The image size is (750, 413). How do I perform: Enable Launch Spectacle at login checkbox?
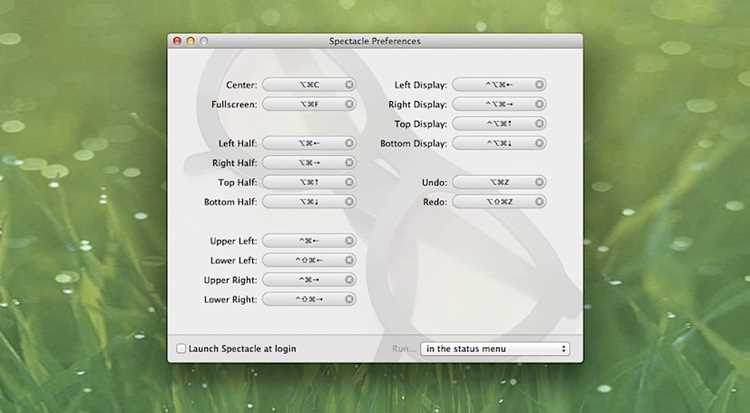point(181,348)
